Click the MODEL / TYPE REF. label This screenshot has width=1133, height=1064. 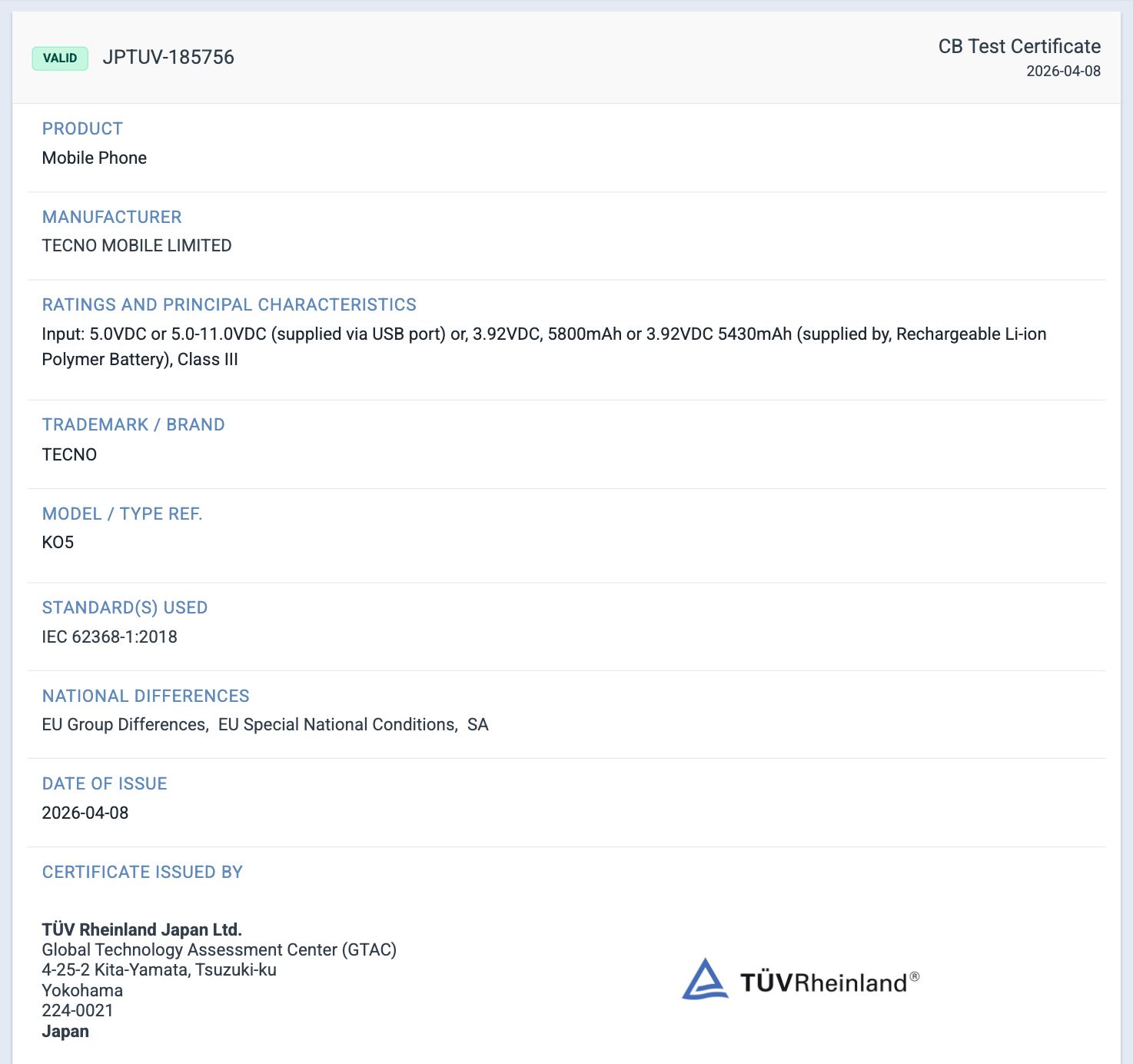pyautogui.click(x=122, y=514)
